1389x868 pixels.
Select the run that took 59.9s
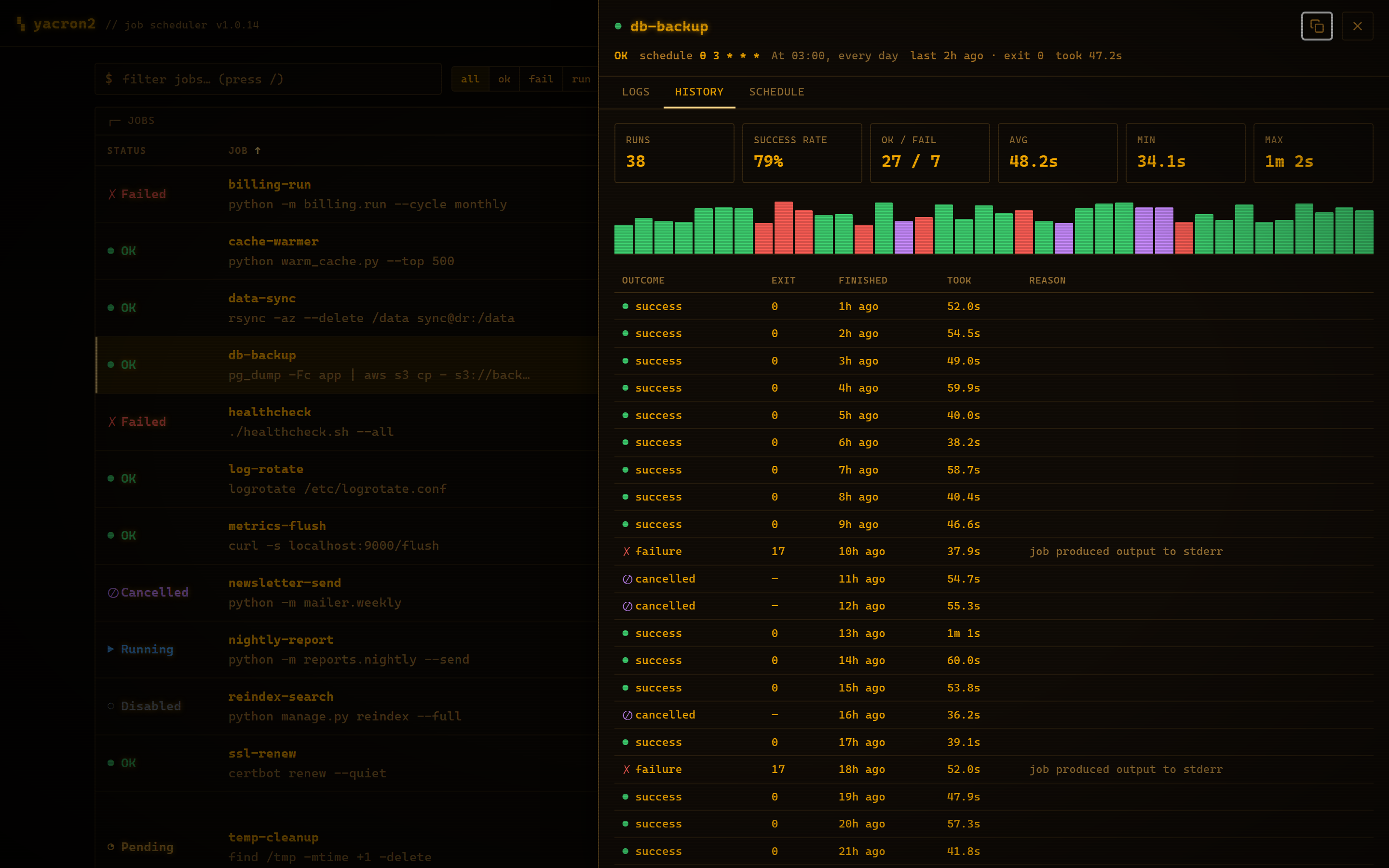click(994, 388)
